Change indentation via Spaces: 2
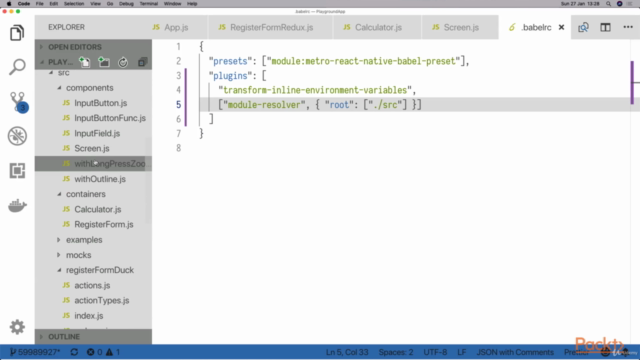 (x=396, y=352)
